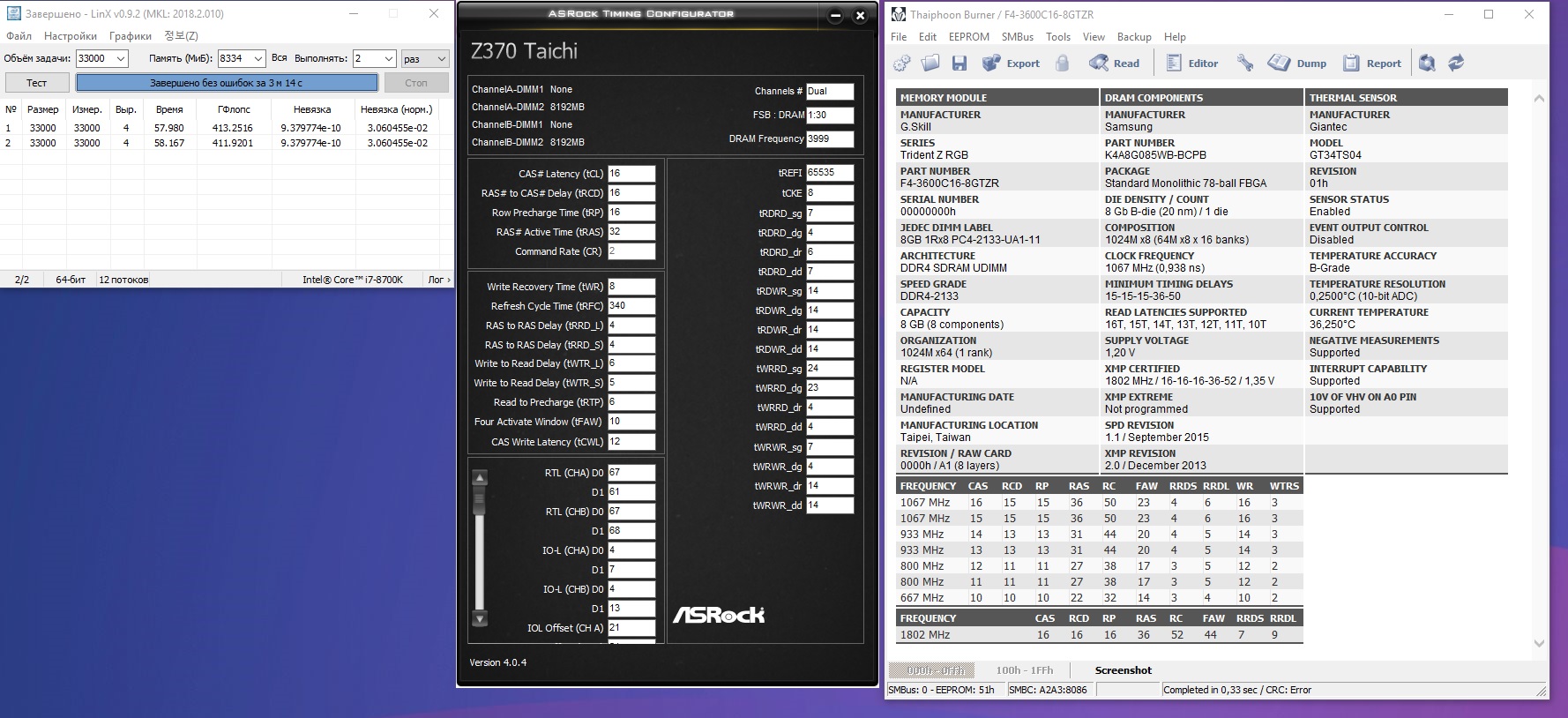Image resolution: width=1568 pixels, height=718 pixels.
Task: Click the wrench tool icon
Action: pyautogui.click(x=1245, y=63)
